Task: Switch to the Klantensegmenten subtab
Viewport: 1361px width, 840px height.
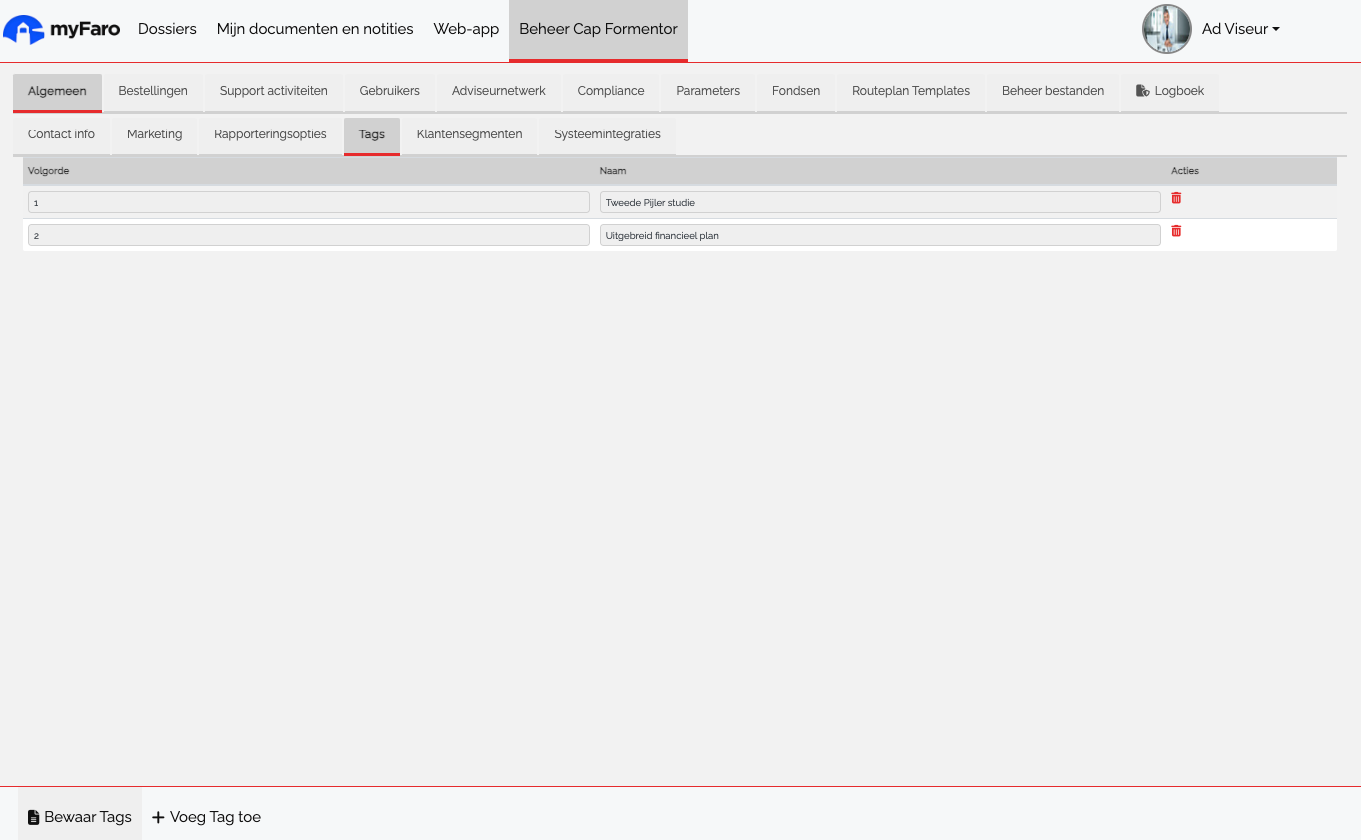Action: (x=469, y=134)
